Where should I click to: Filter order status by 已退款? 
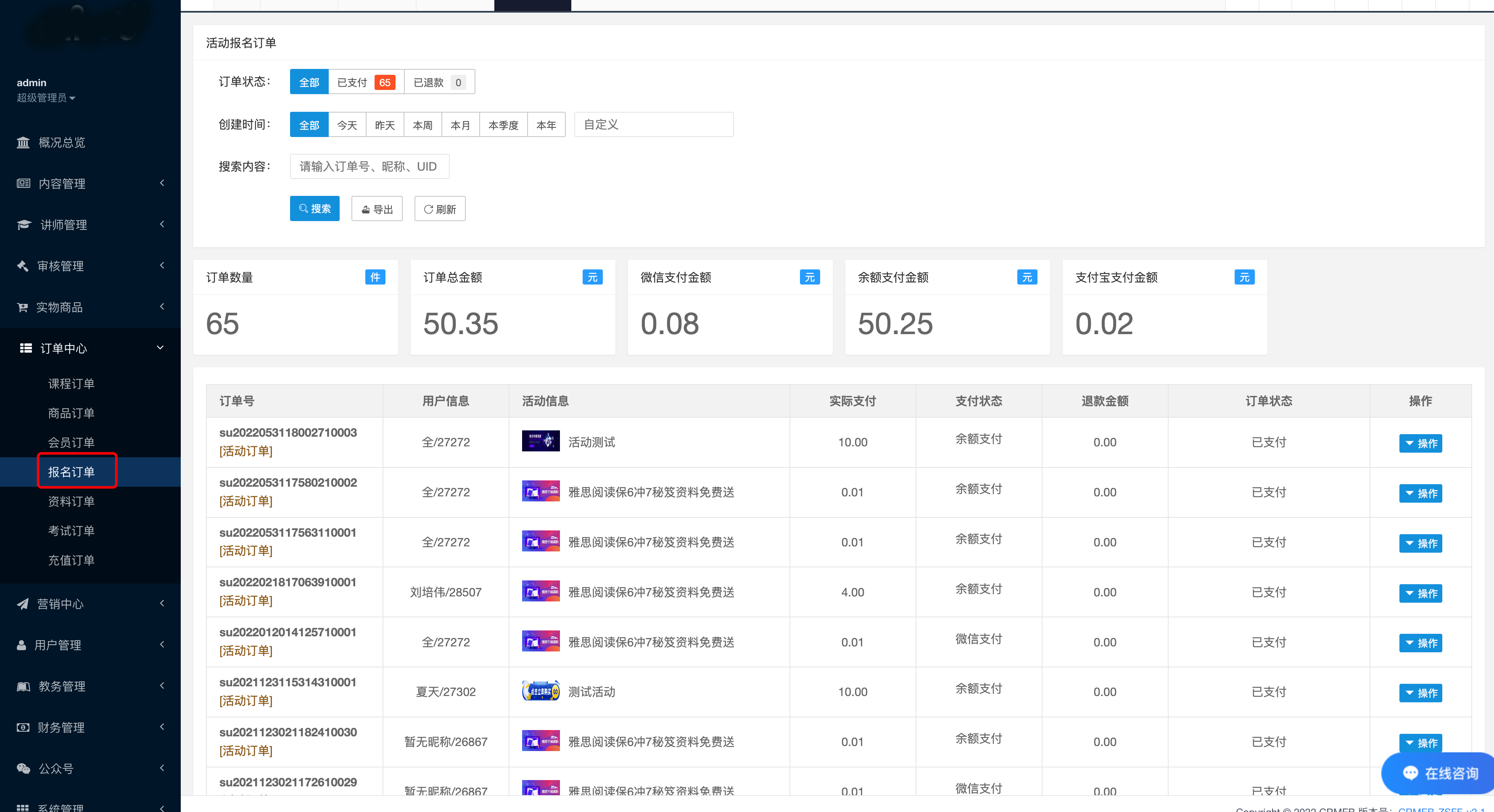tap(439, 82)
